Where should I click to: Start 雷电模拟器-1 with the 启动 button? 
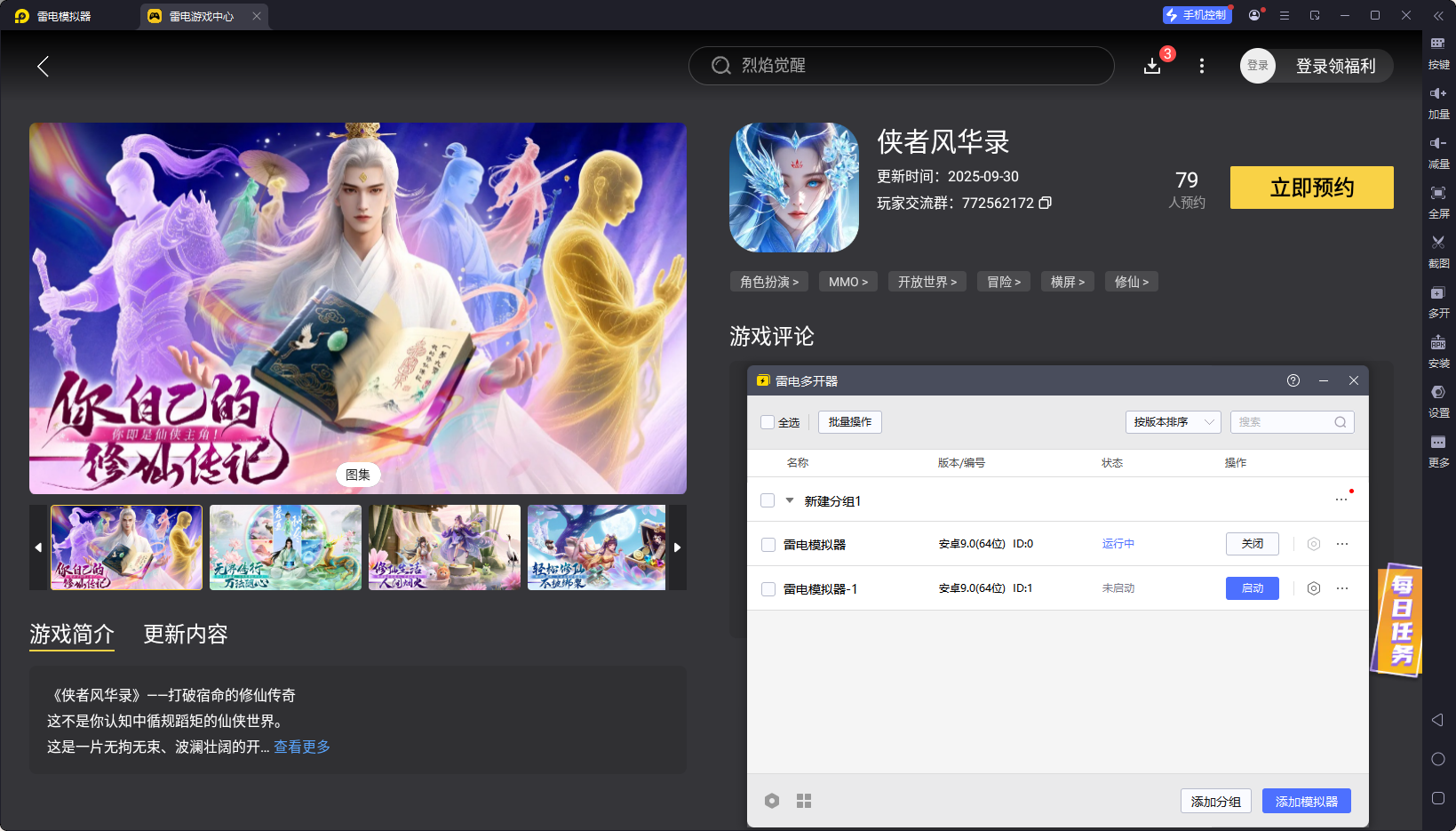[x=1252, y=588]
